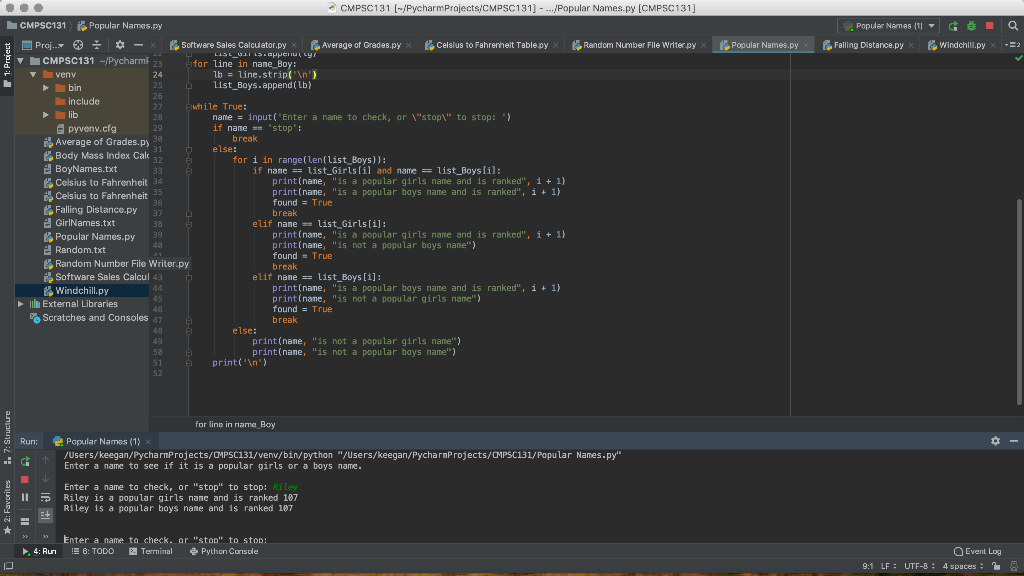Screen dimensions: 1024x576
Task: Toggle the 1: Project tool window
Action: point(7,65)
